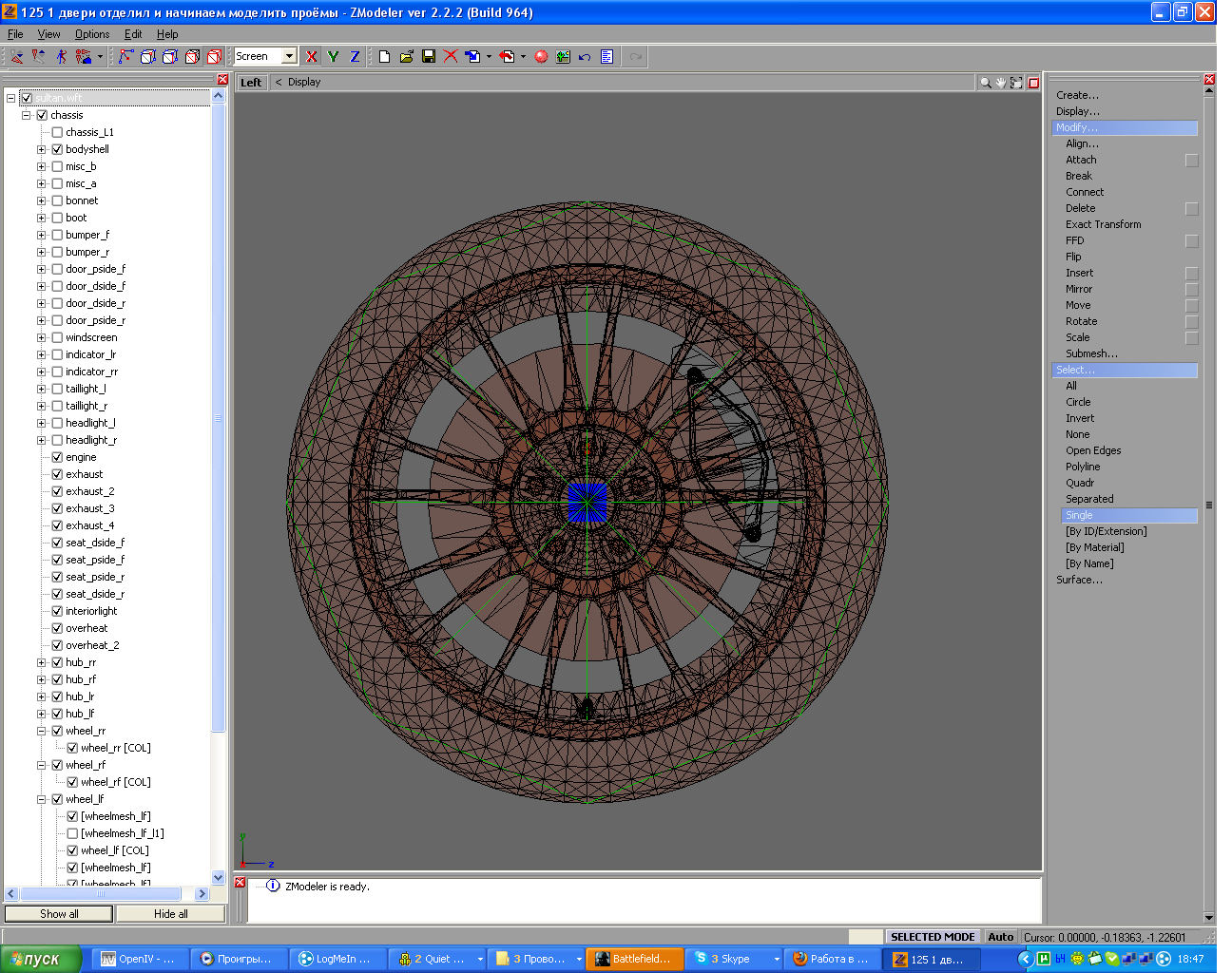
Task: Toggle the X axis constraint button
Action: click(311, 57)
